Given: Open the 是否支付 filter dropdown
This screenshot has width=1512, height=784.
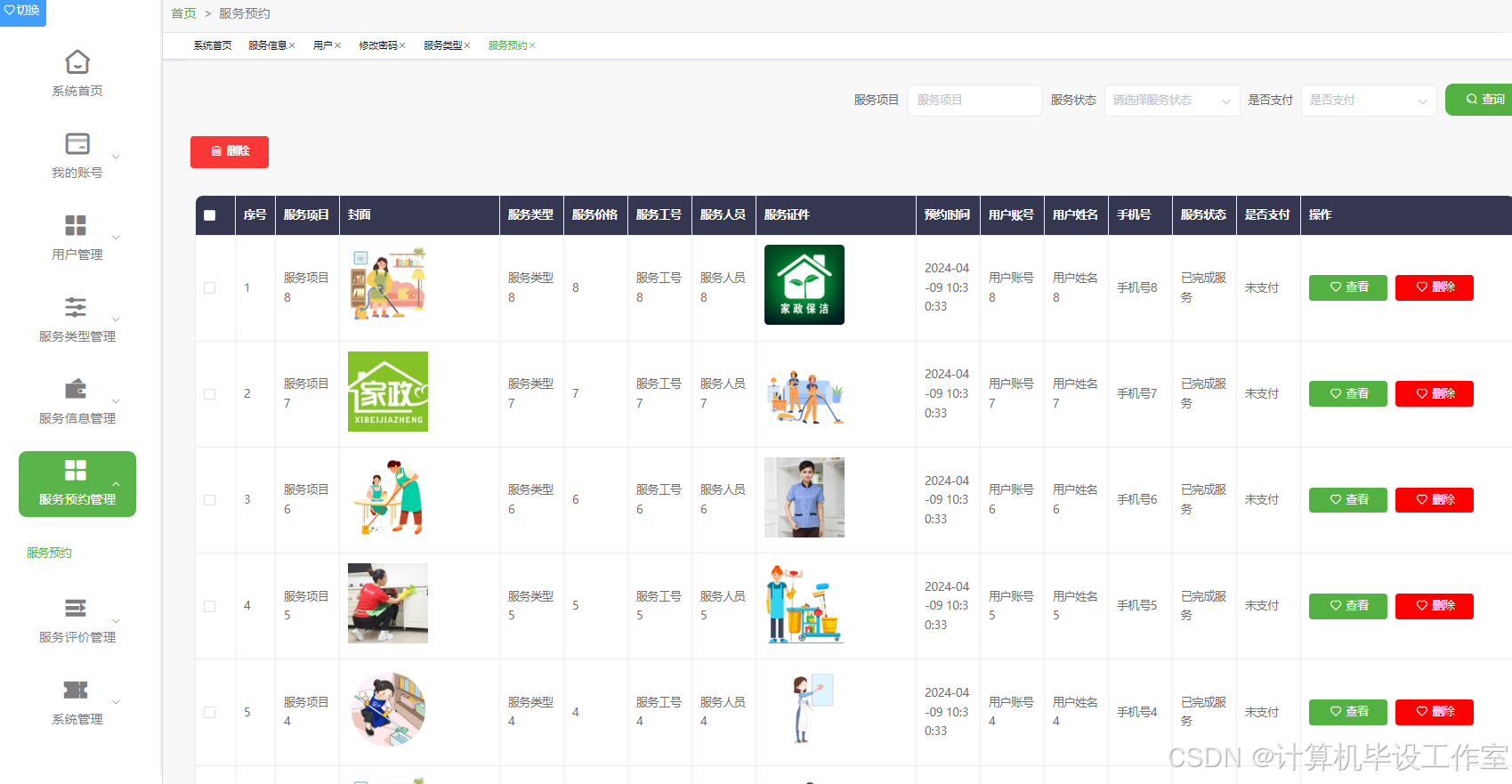Looking at the screenshot, I should (1369, 101).
